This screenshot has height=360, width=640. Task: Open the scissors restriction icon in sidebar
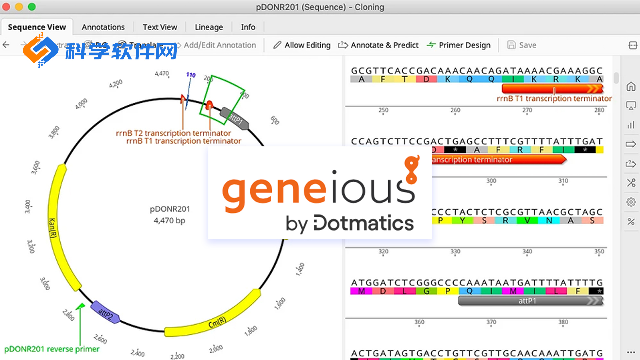[631, 182]
